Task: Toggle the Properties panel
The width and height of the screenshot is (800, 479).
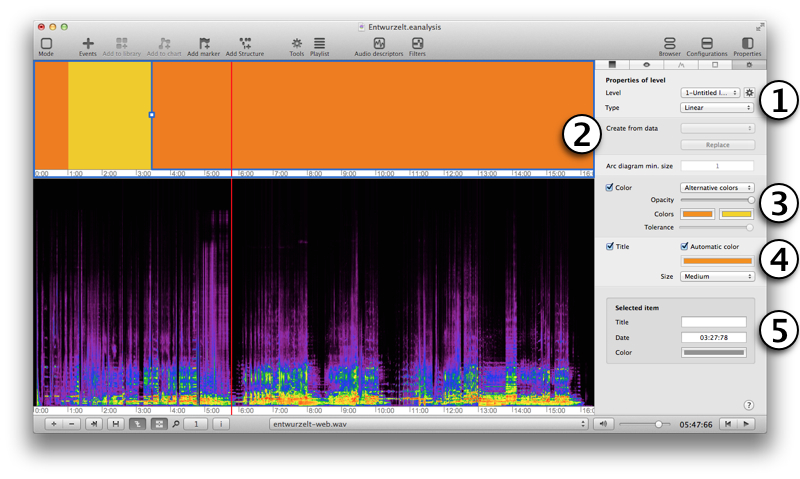Action: pos(747,44)
